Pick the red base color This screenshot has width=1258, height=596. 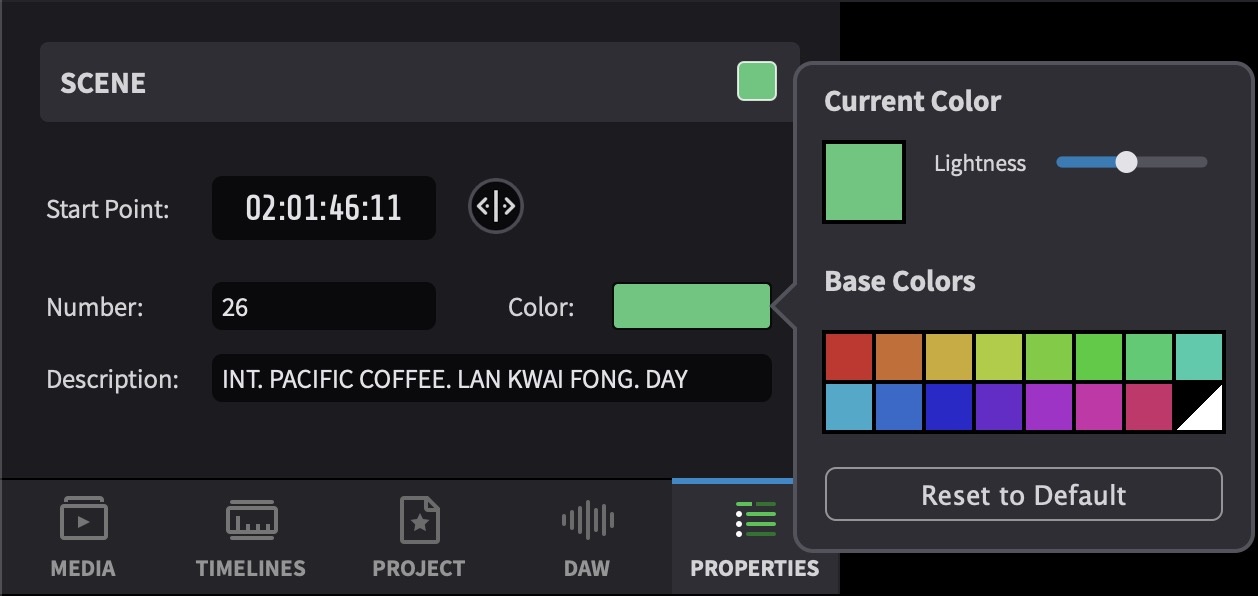coord(849,357)
